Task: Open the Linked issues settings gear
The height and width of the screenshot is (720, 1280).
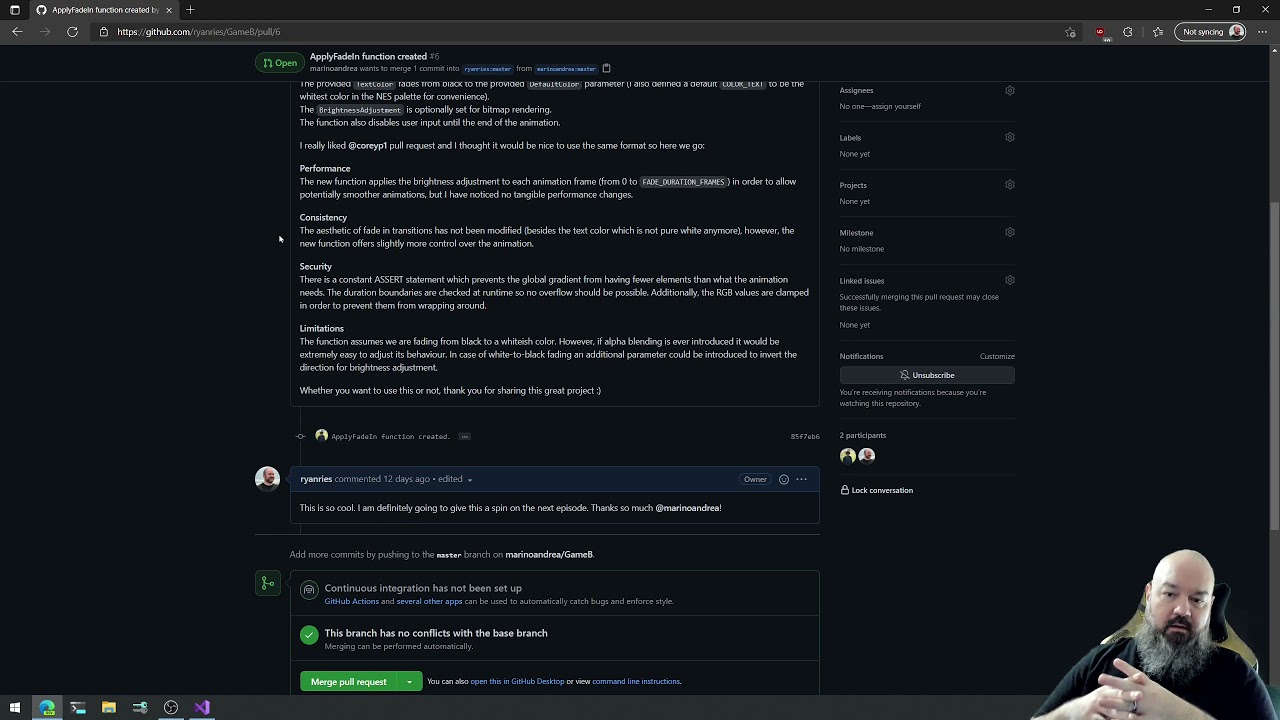Action: coord(1010,280)
